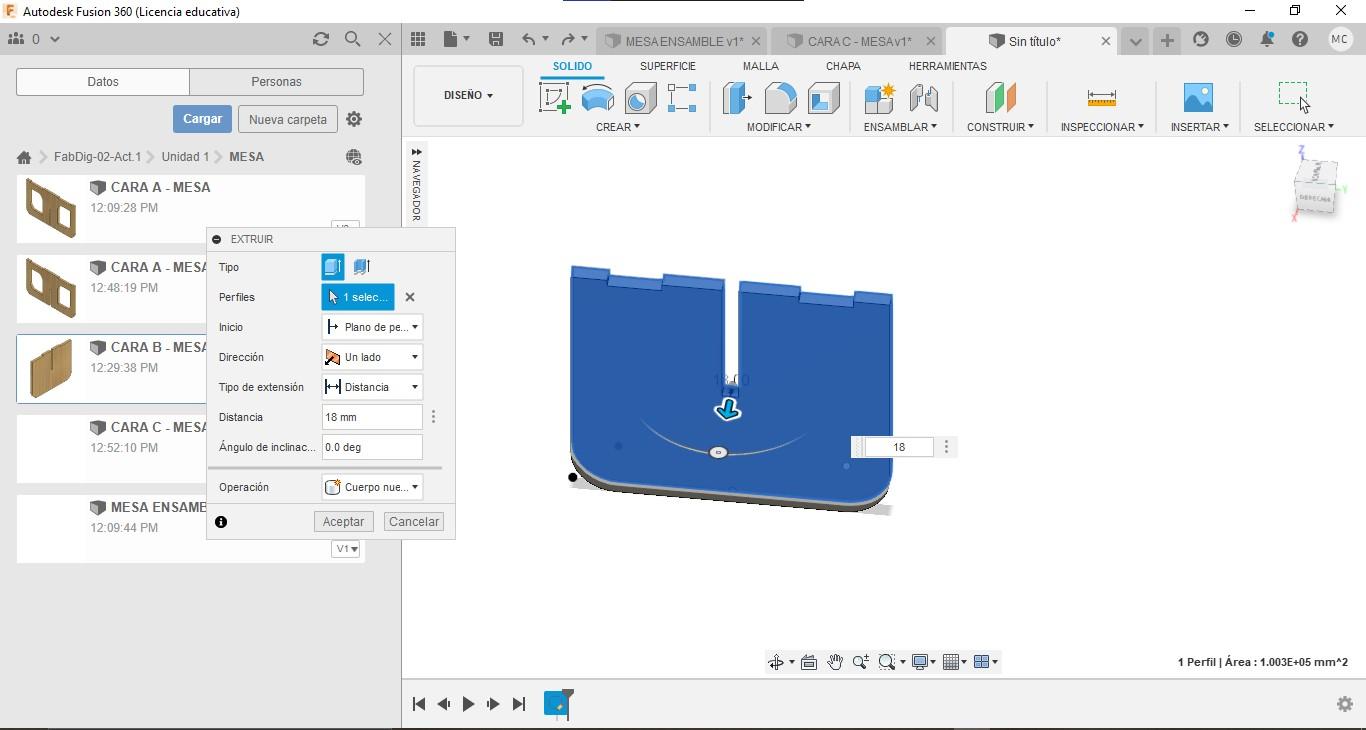
Task: Click the web globe icon beside MESA
Action: tap(354, 157)
